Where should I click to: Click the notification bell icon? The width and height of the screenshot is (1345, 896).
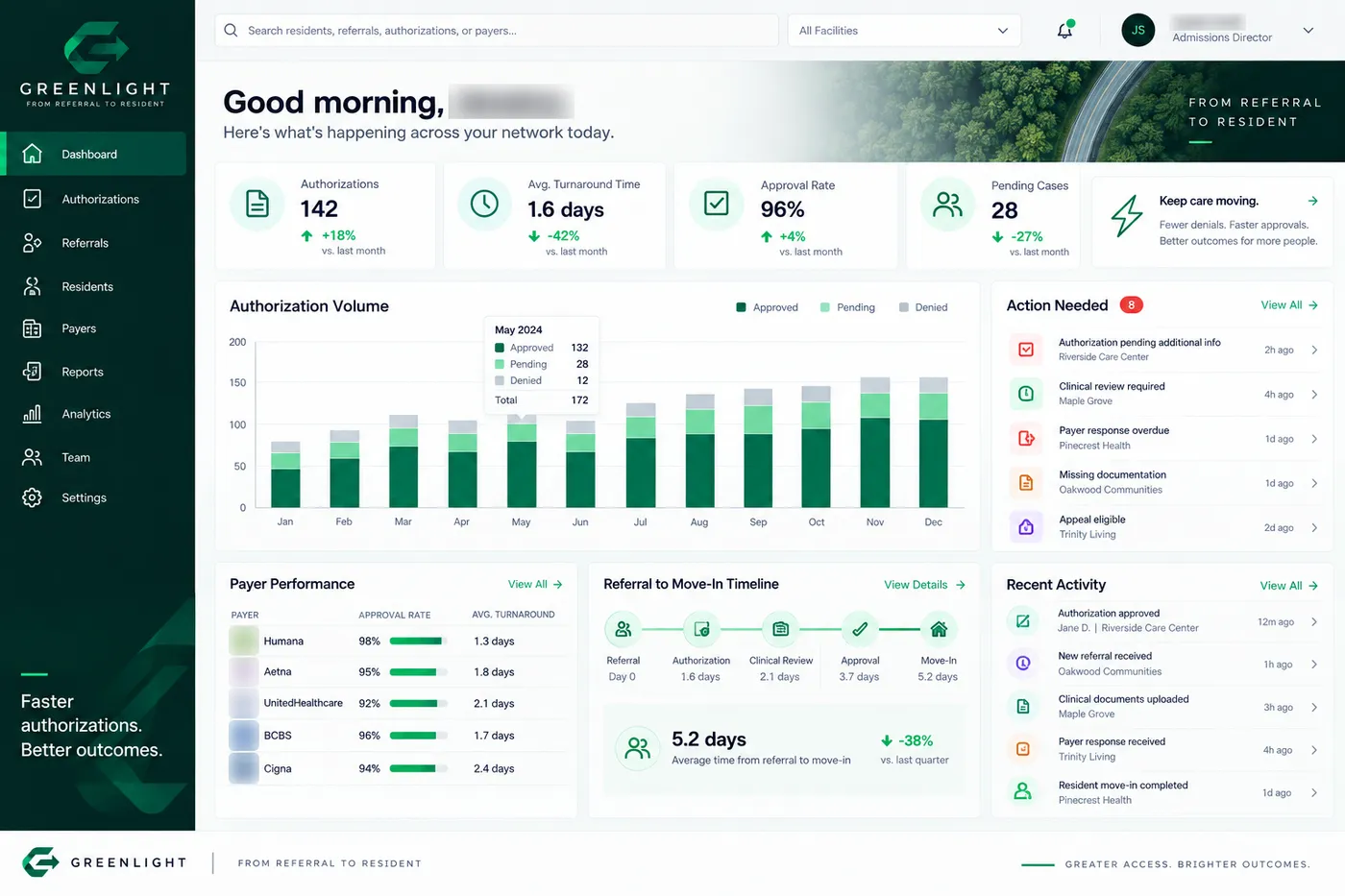coord(1064,31)
